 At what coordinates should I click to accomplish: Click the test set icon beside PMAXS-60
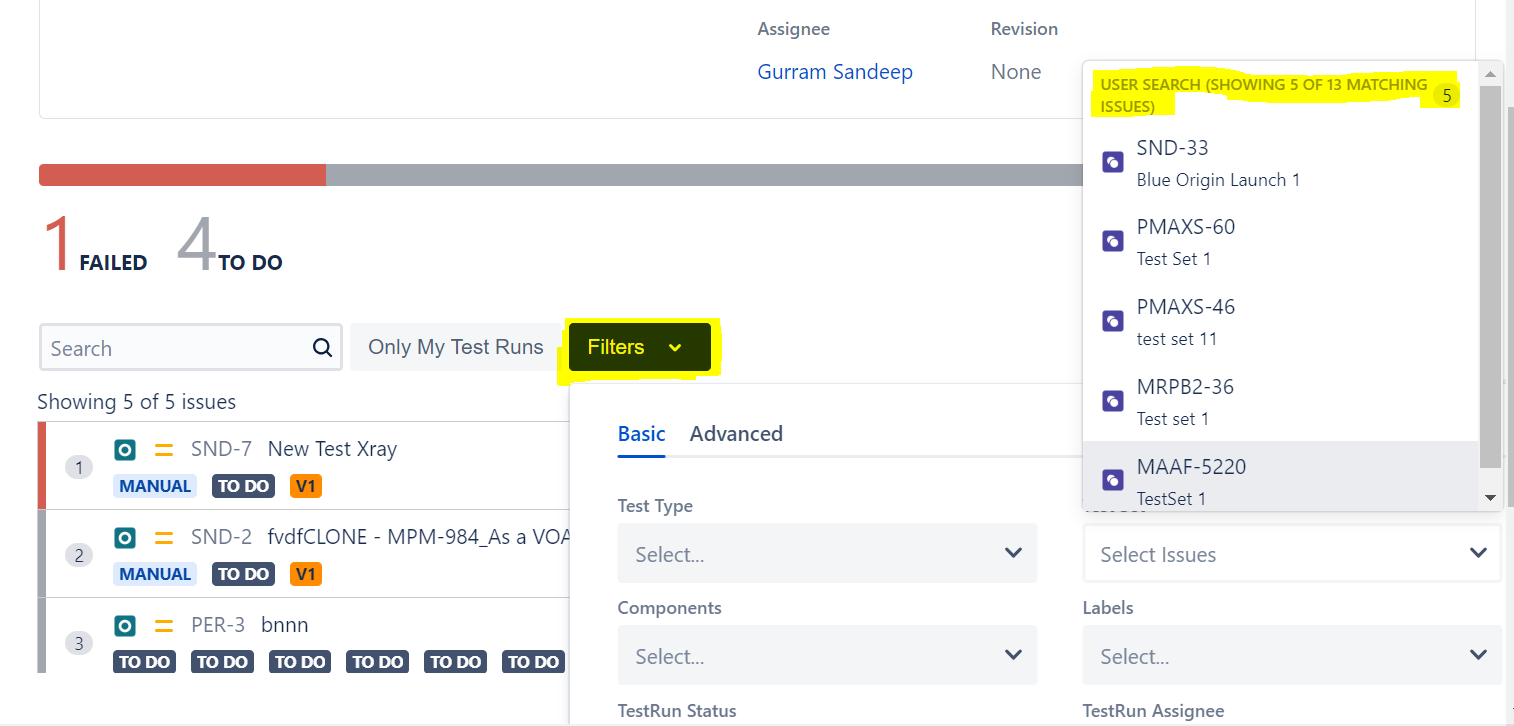point(1113,241)
